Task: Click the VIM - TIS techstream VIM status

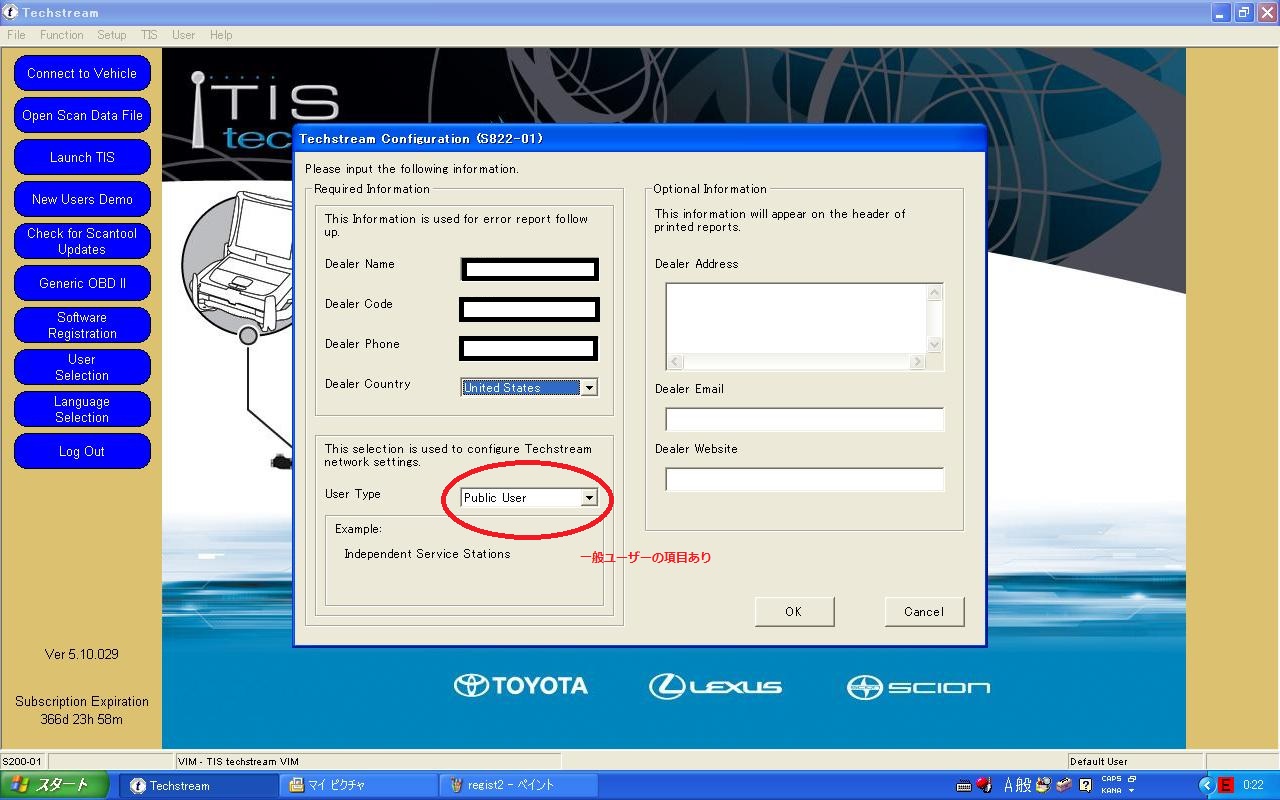Action: click(x=238, y=762)
